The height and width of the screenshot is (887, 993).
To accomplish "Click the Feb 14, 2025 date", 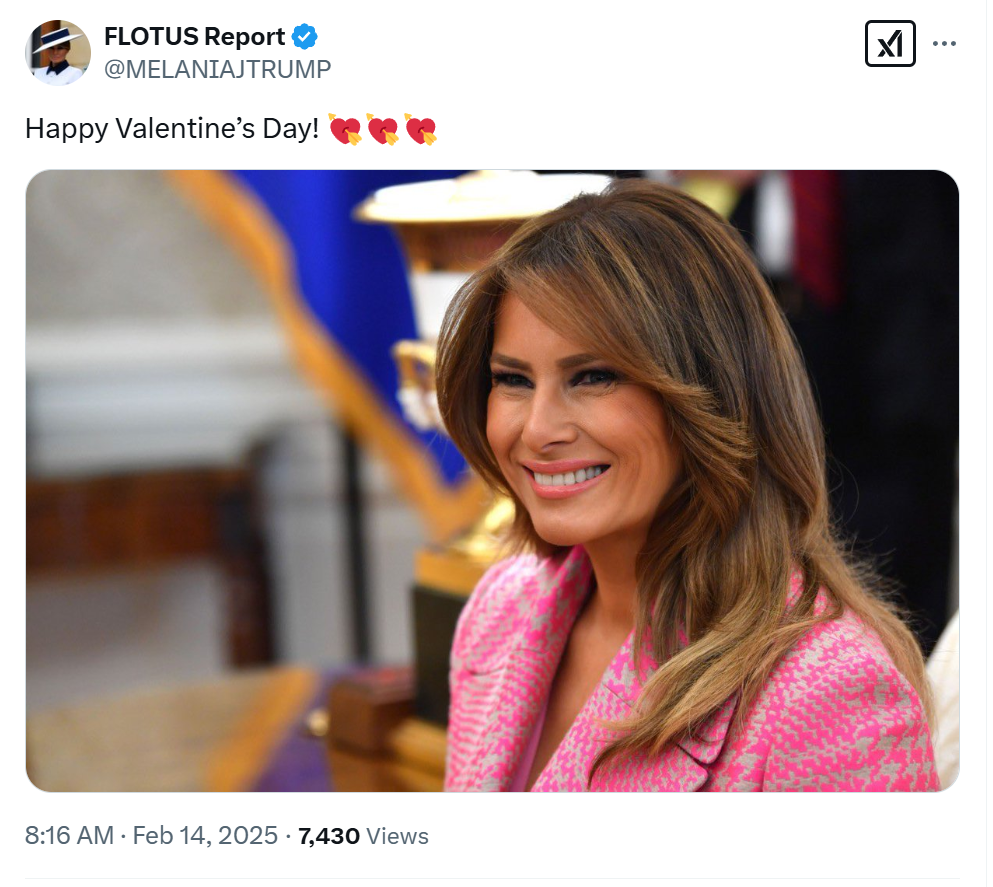I will click(205, 836).
